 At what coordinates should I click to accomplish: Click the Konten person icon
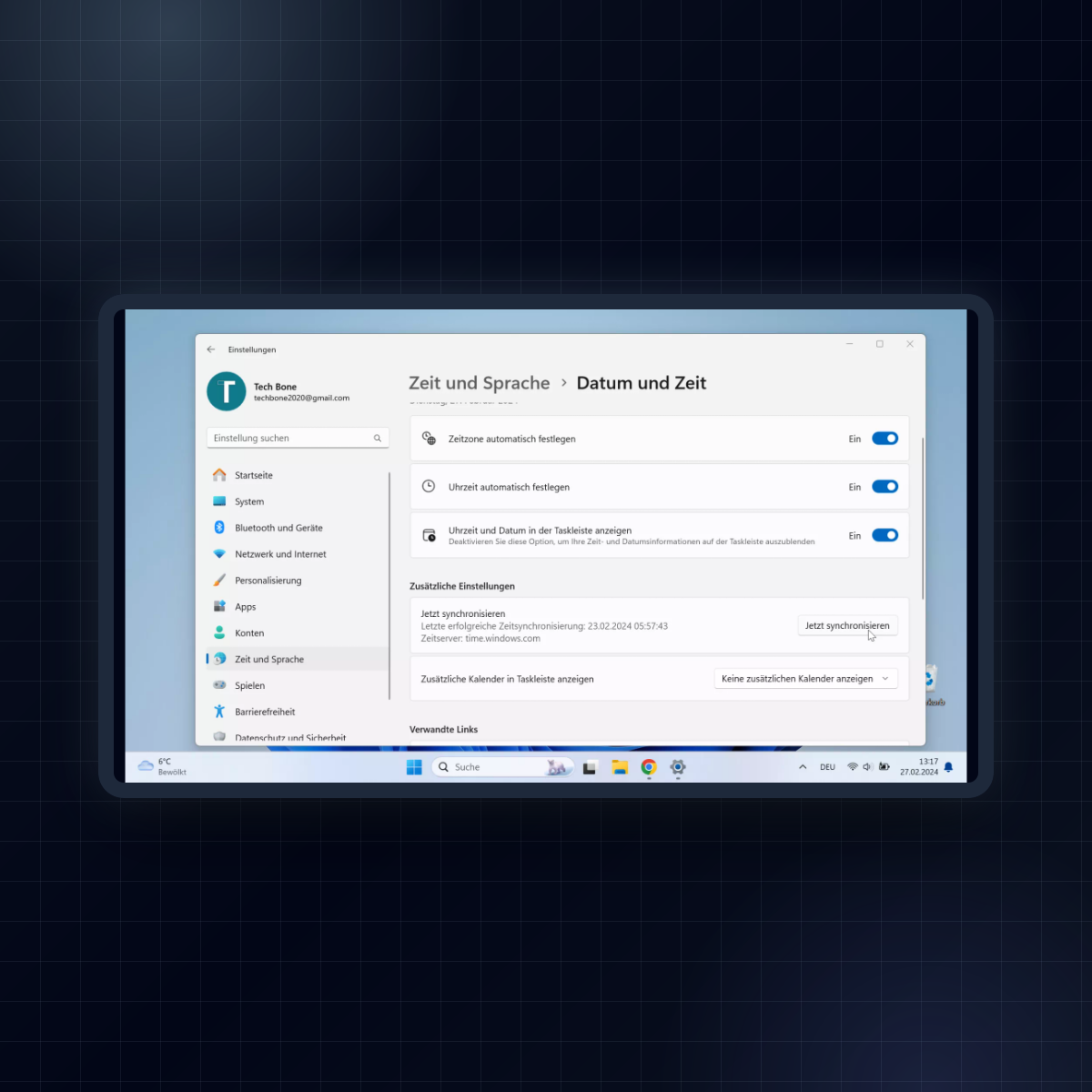coord(219,632)
